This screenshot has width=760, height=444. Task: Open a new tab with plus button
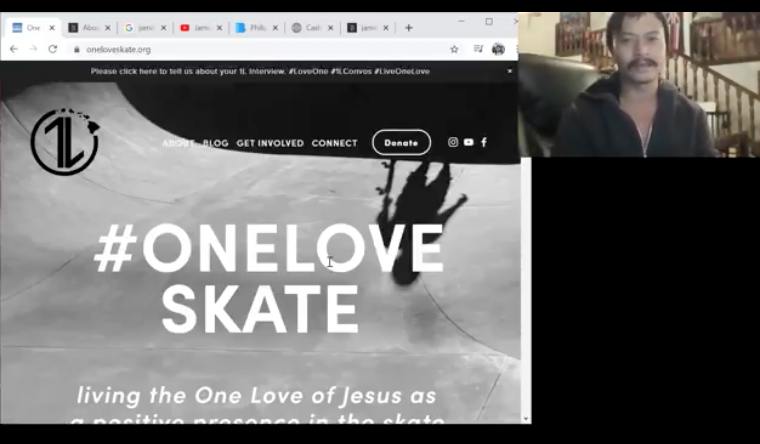tap(409, 28)
